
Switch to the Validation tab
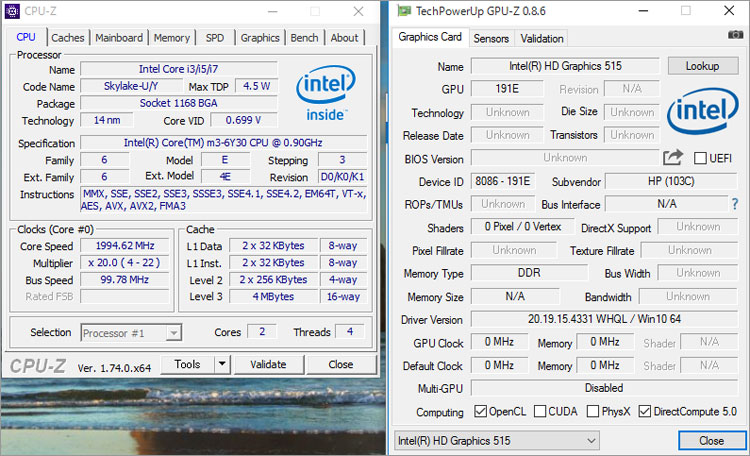[x=541, y=38]
